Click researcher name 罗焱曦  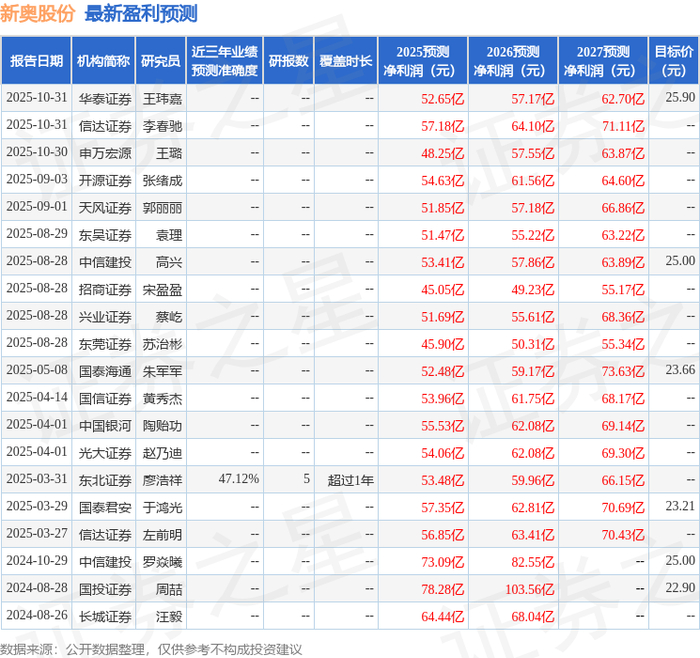coord(162,562)
